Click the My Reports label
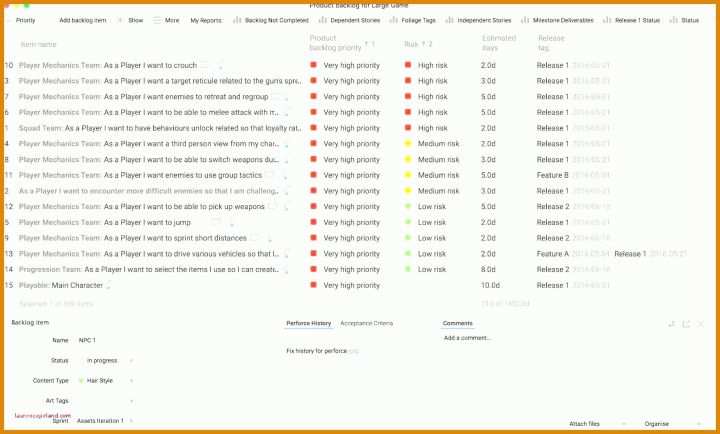This screenshot has width=720, height=434. pos(206,20)
